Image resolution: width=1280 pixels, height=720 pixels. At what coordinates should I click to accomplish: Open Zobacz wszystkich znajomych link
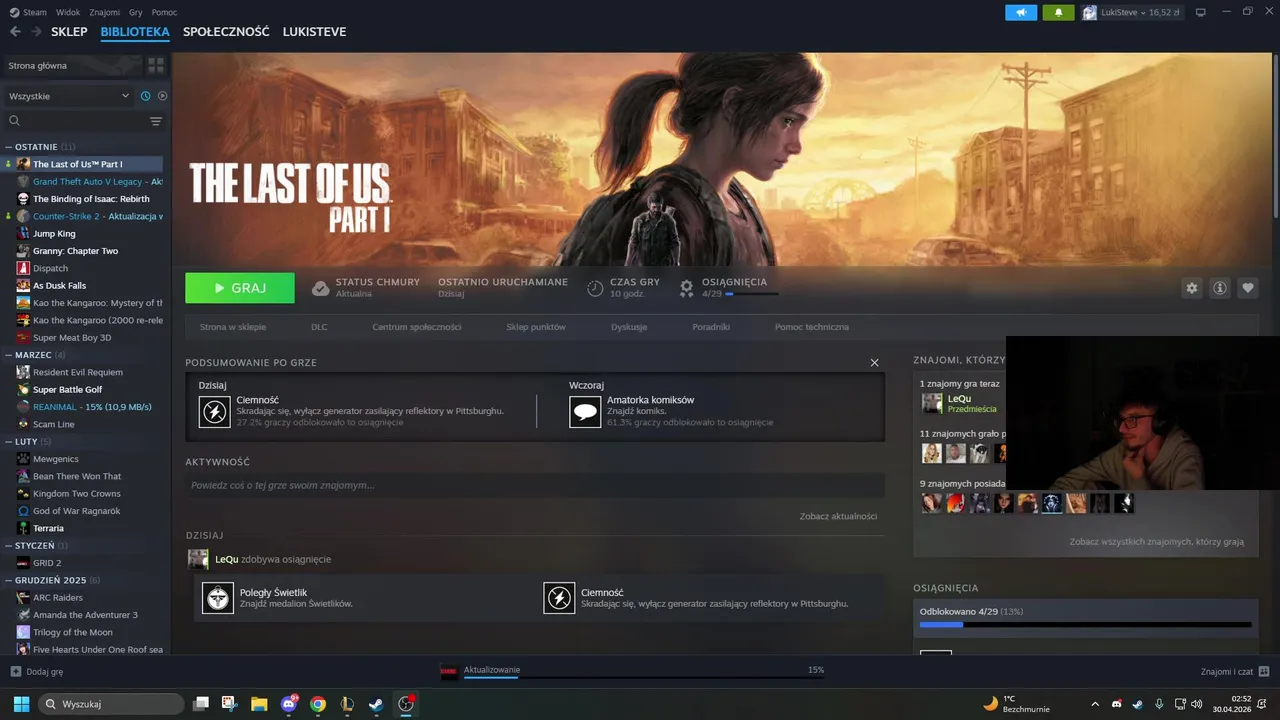(1157, 541)
